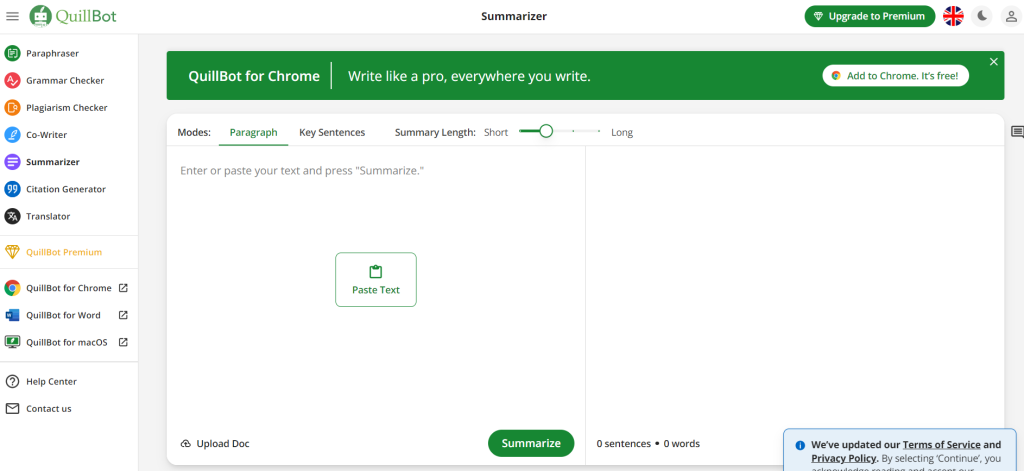Select the Plagiarism Checker icon
This screenshot has height=471, width=1024.
(12, 108)
